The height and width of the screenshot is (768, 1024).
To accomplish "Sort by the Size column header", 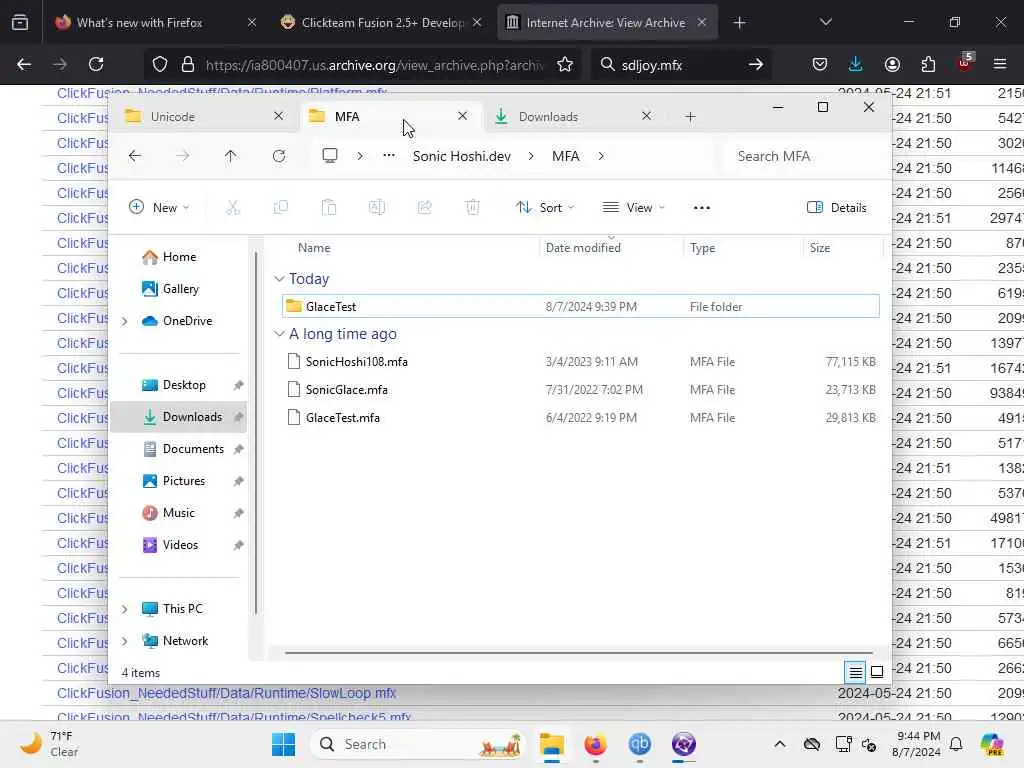I will coord(820,248).
